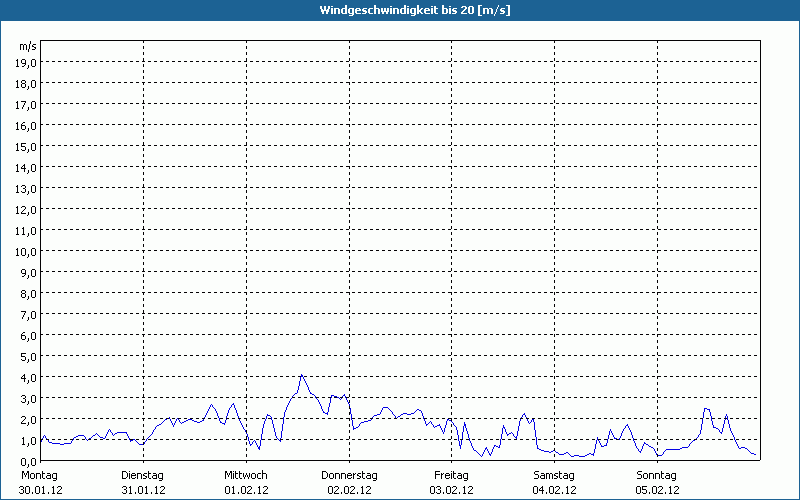
Task: Click the date '01.02.12'
Action: (x=246, y=490)
